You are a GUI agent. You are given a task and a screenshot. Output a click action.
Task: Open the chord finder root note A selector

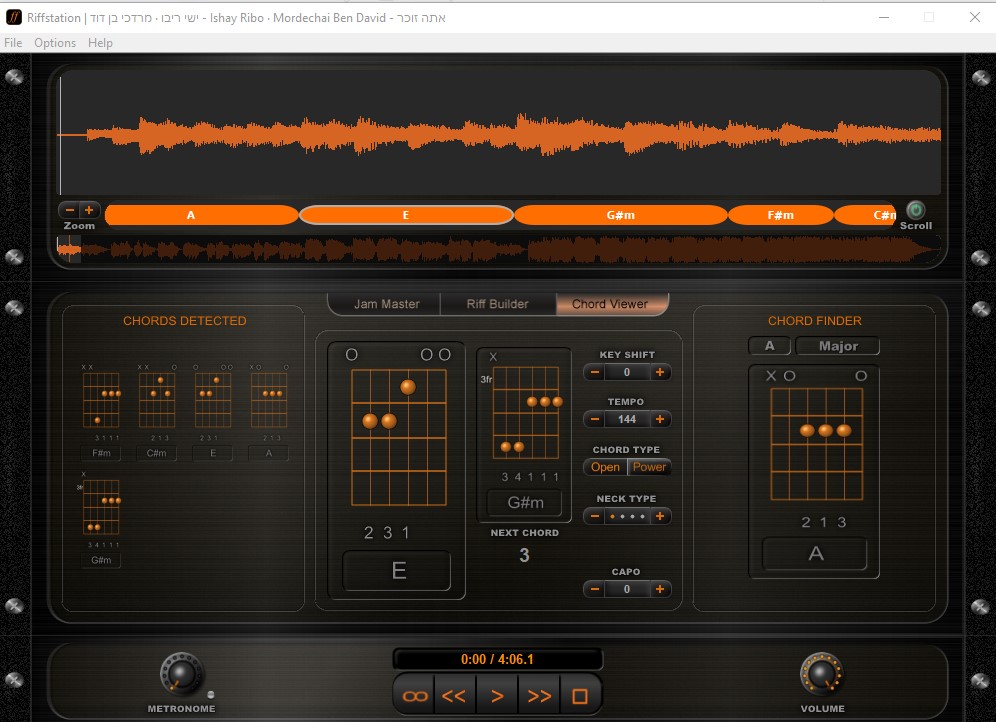tap(769, 346)
